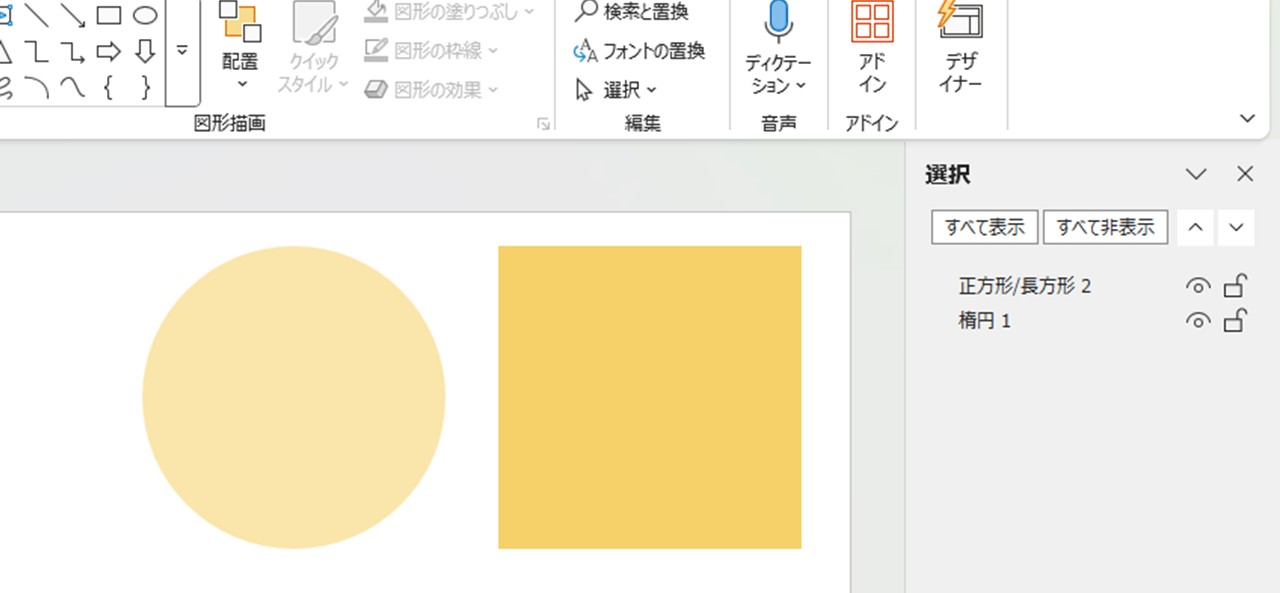Select the down arrow shape
1280x593 pixels.
click(x=144, y=49)
